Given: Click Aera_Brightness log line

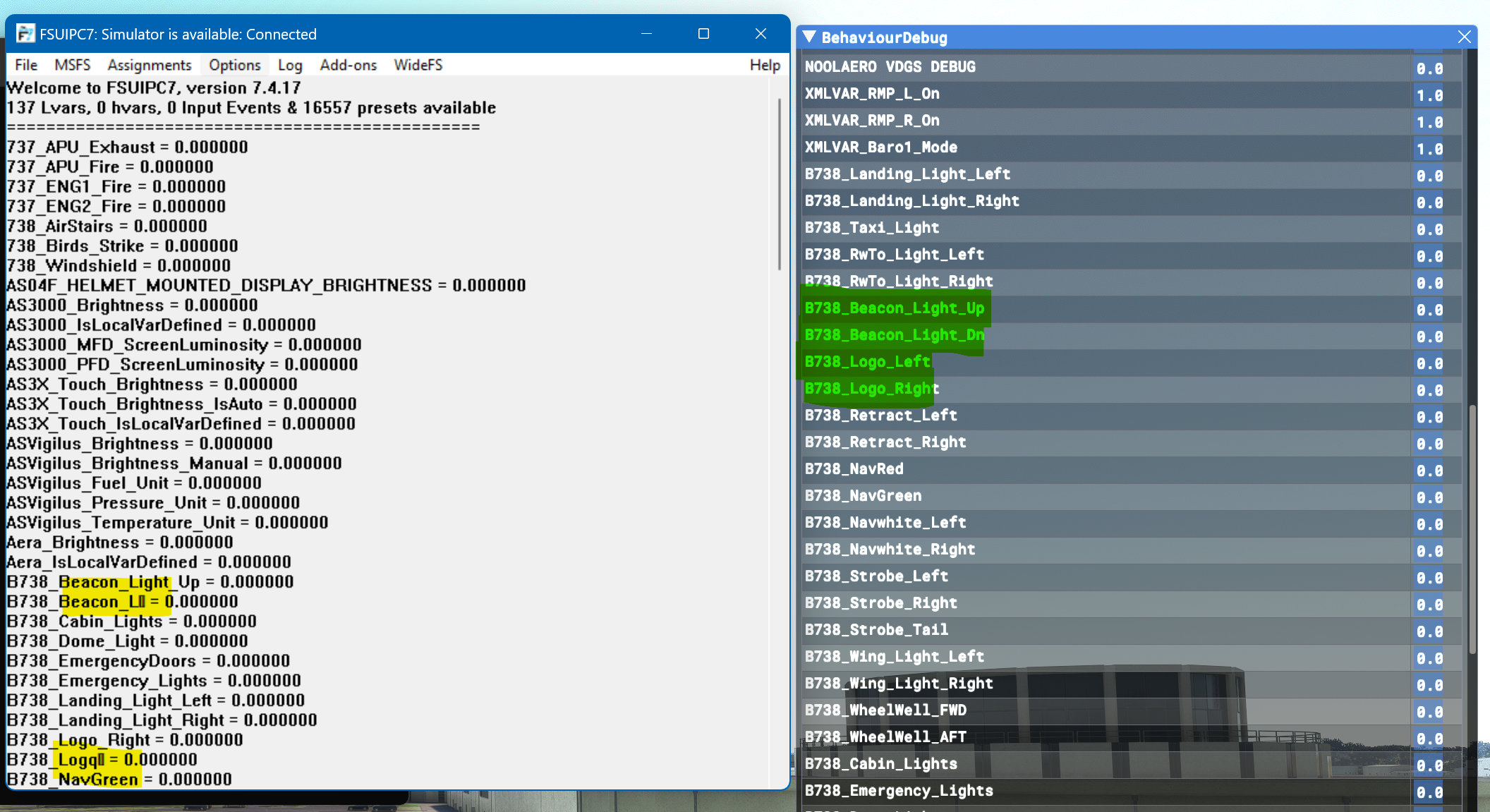Looking at the screenshot, I should [120, 542].
